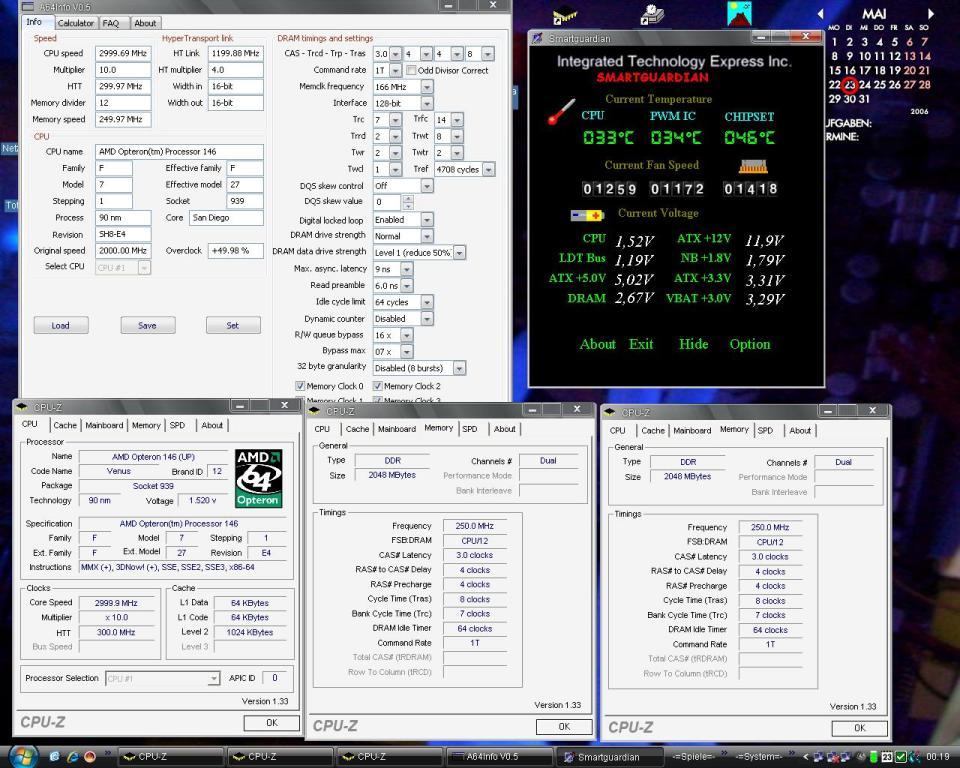Click the first blue quick launch icon
Screen dimensions: 960x768
pyautogui.click(x=54, y=756)
